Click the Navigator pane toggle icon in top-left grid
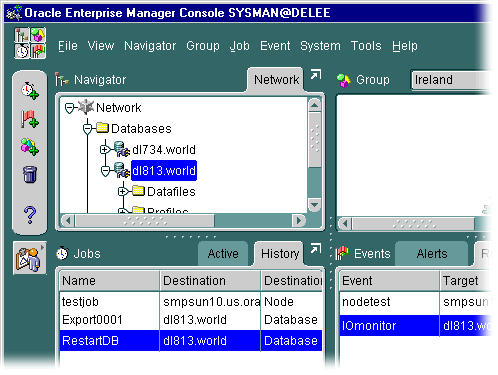498x375 pixels. pos(22,35)
